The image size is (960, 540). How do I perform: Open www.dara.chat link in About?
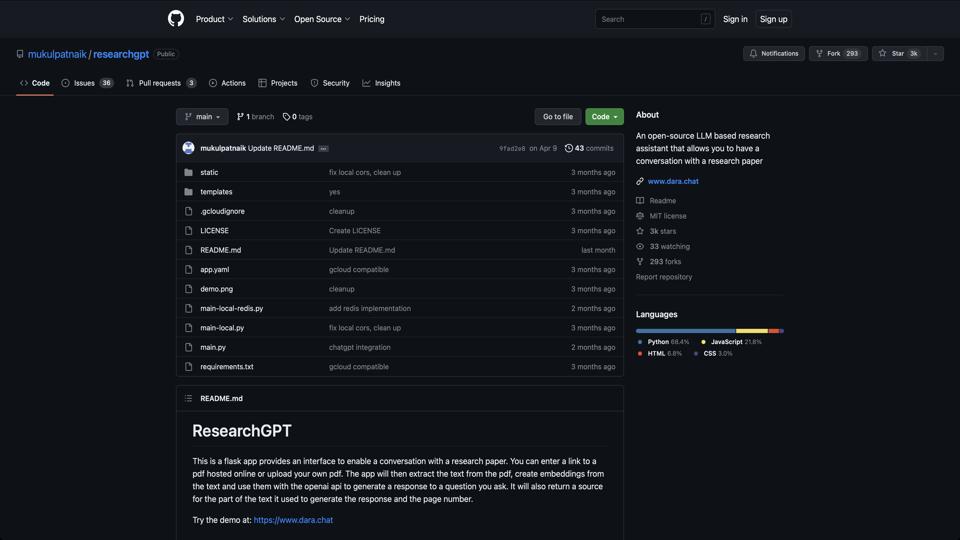tap(673, 181)
